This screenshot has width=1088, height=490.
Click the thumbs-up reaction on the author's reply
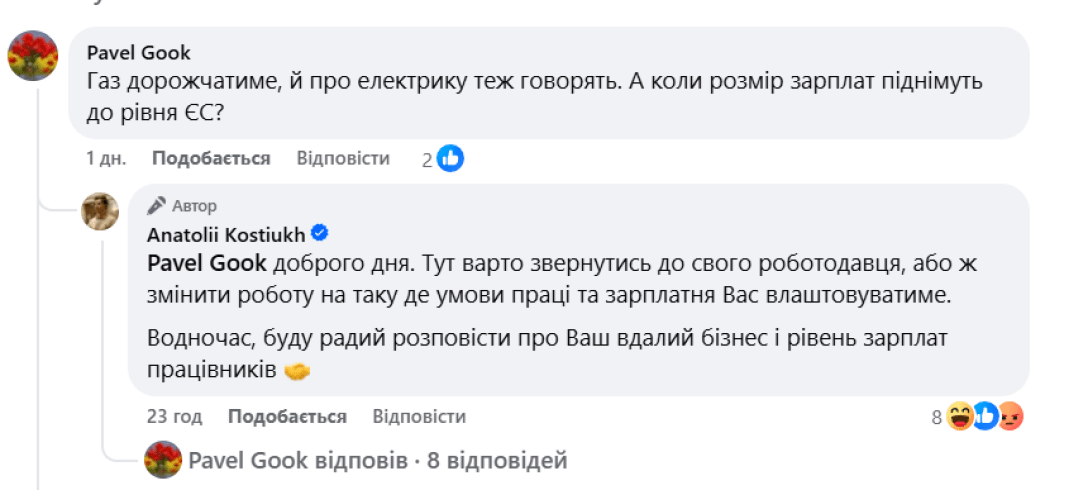(986, 417)
